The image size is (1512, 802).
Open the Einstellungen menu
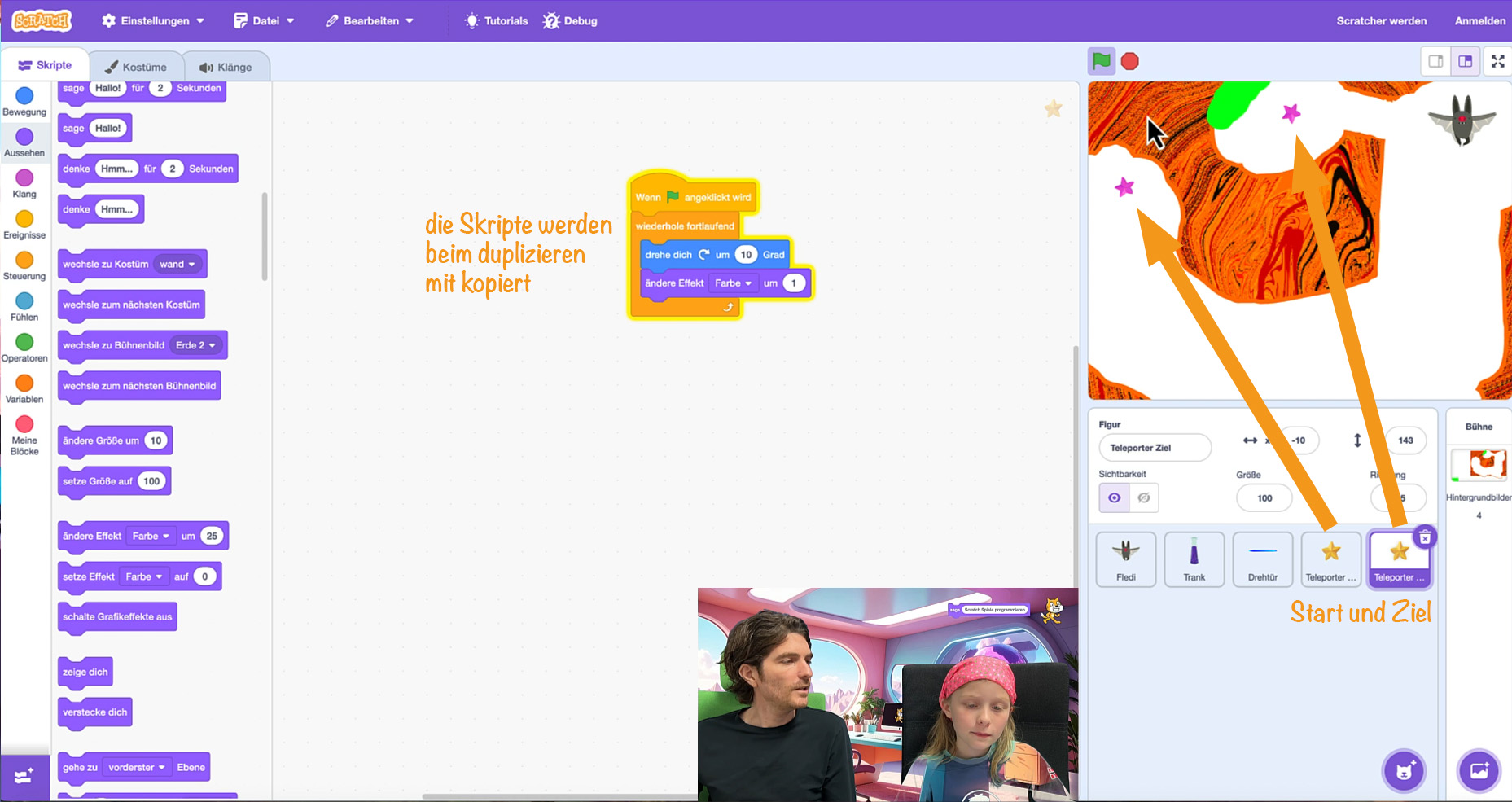point(153,20)
